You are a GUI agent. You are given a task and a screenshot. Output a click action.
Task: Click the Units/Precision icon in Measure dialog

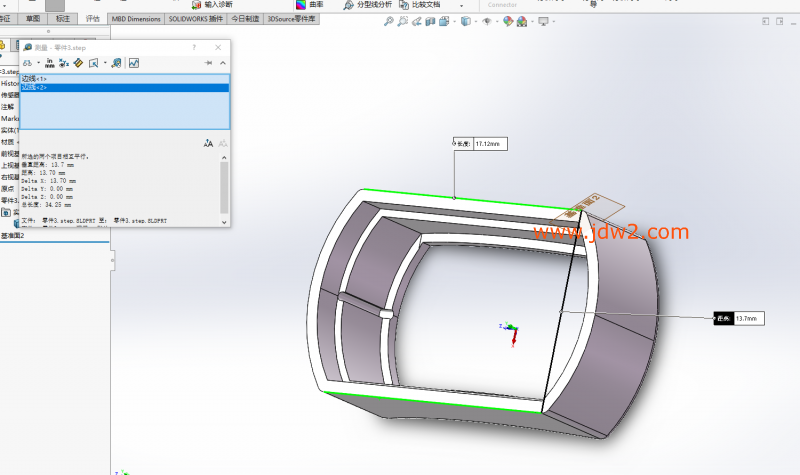coord(49,63)
